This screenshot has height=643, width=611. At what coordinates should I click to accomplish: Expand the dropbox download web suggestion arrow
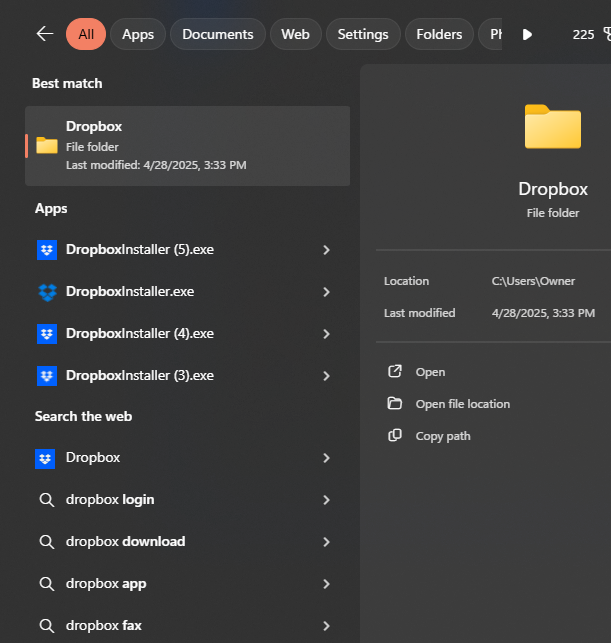(x=326, y=542)
